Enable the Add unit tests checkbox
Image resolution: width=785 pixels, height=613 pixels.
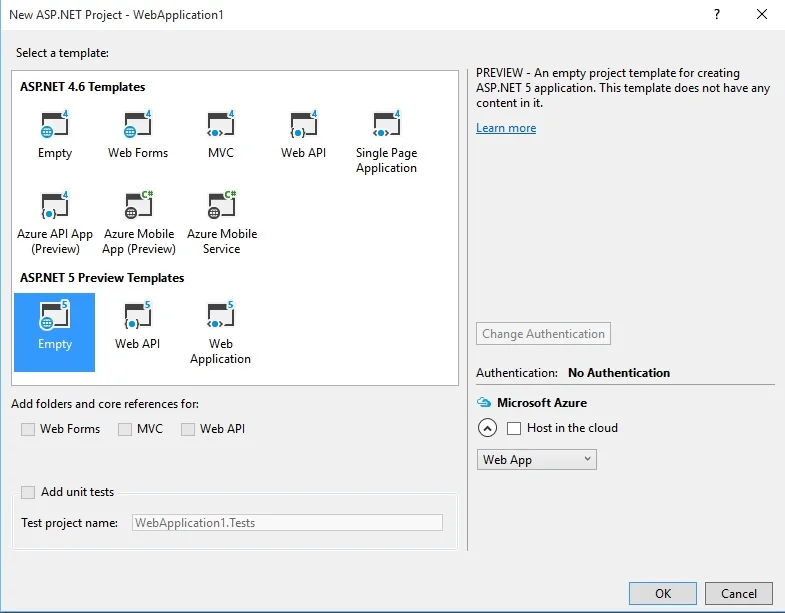pos(28,492)
